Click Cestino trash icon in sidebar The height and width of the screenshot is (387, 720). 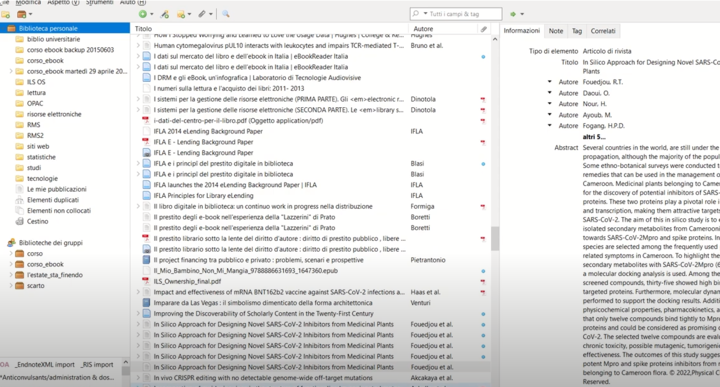click(19, 221)
